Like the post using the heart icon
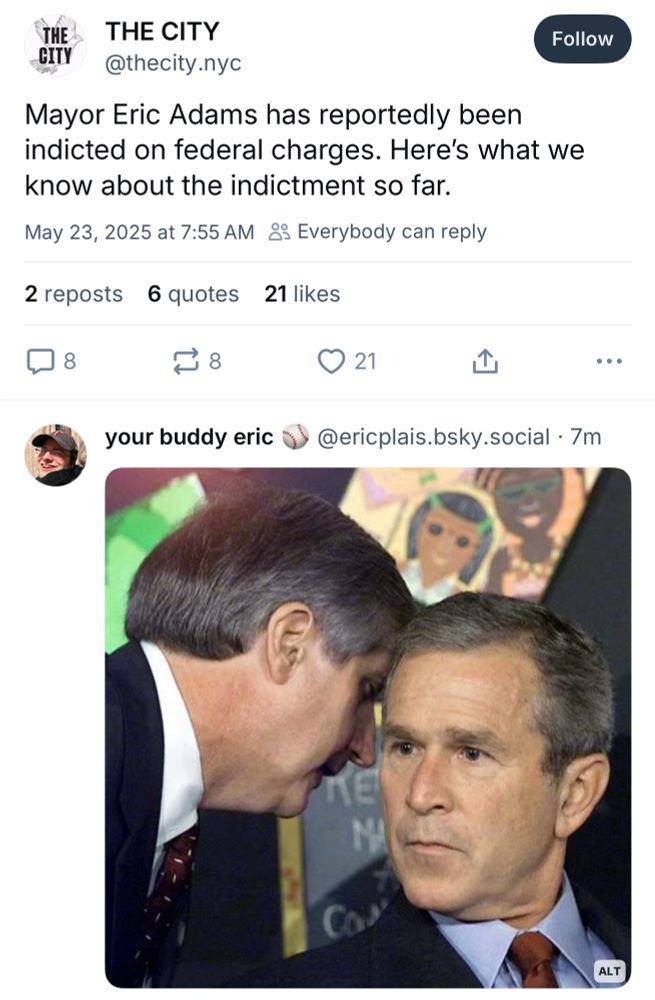The height and width of the screenshot is (1000, 655). point(330,362)
